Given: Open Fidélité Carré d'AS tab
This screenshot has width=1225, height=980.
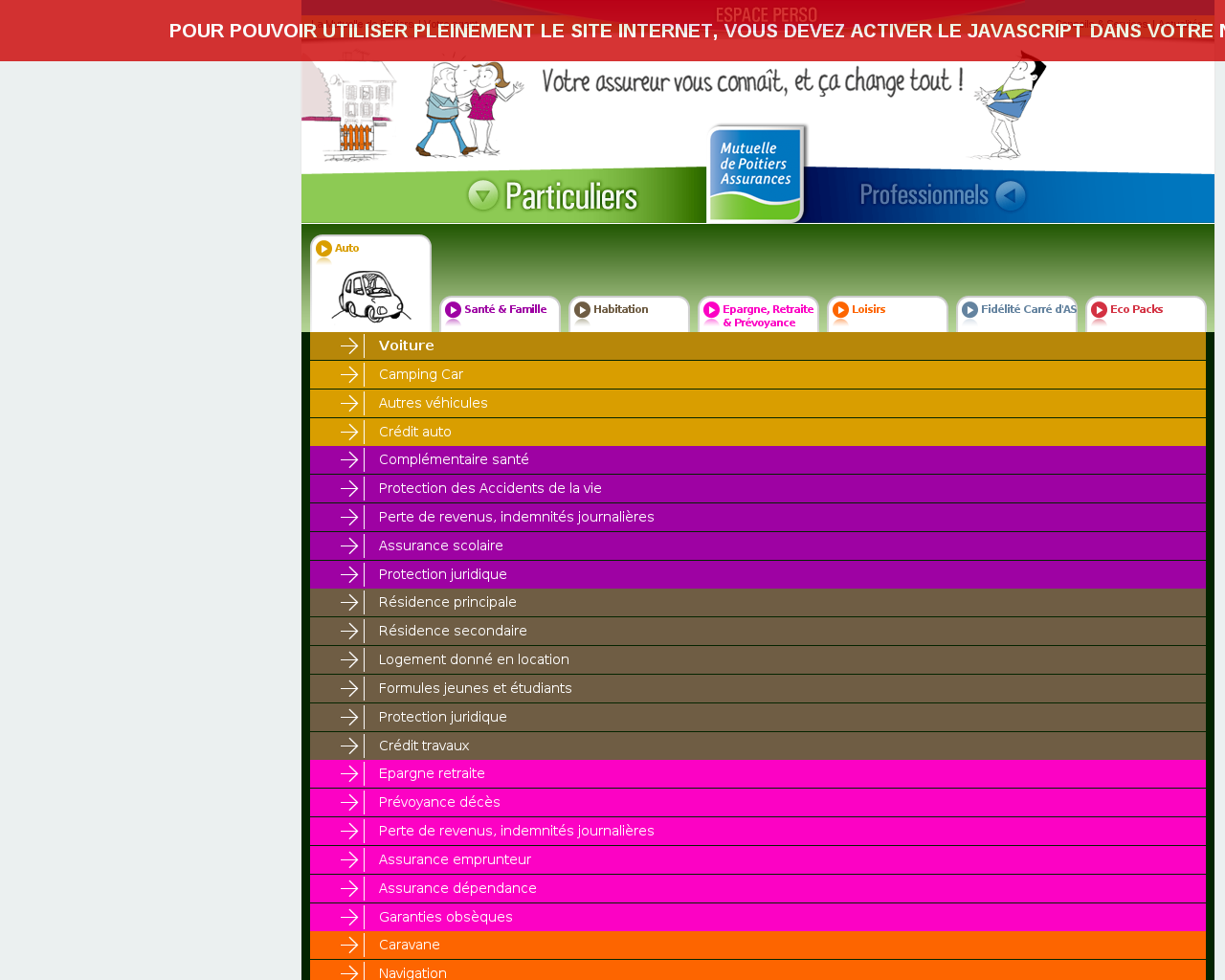Looking at the screenshot, I should (x=1016, y=314).
